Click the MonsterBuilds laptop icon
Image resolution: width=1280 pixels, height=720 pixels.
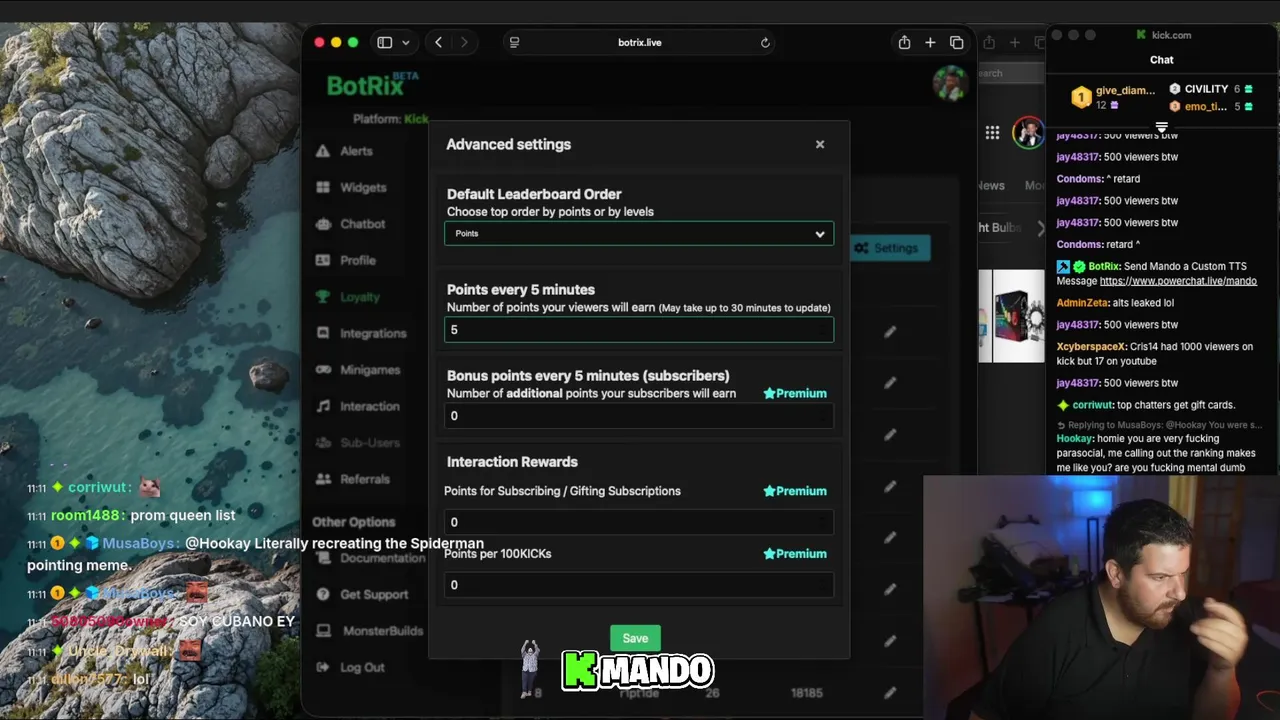click(x=323, y=631)
